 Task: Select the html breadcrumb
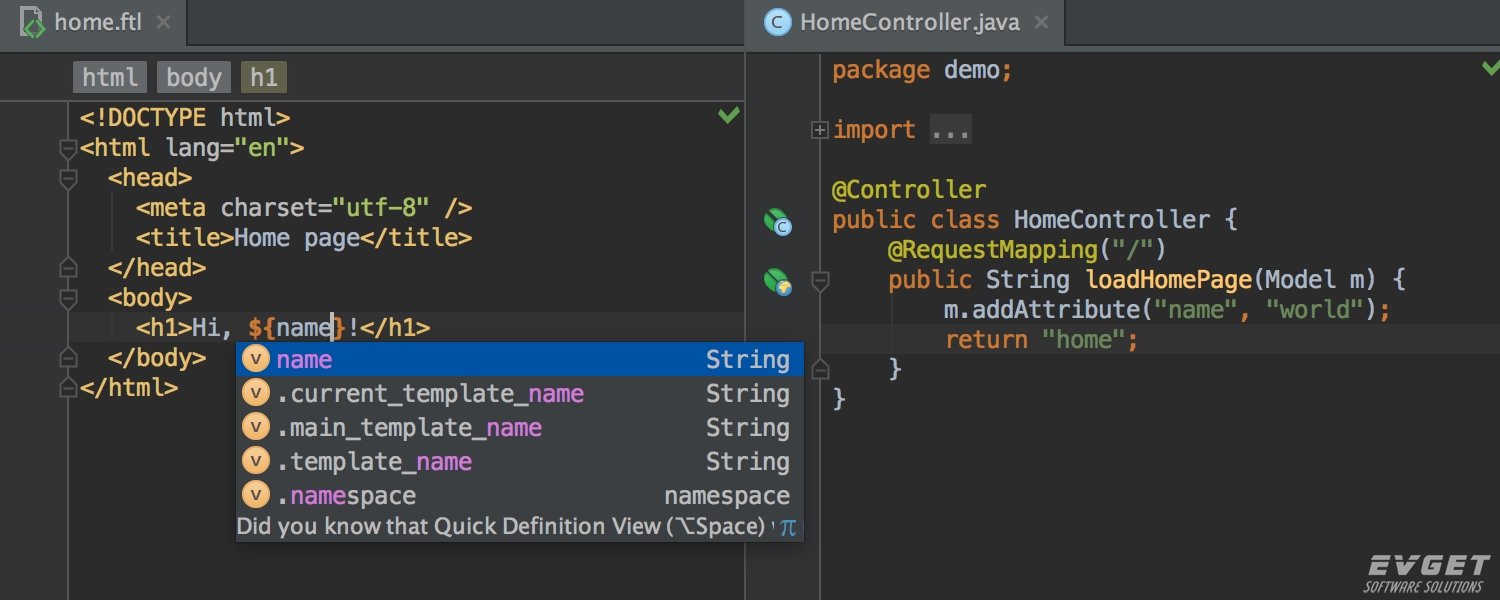(x=110, y=78)
